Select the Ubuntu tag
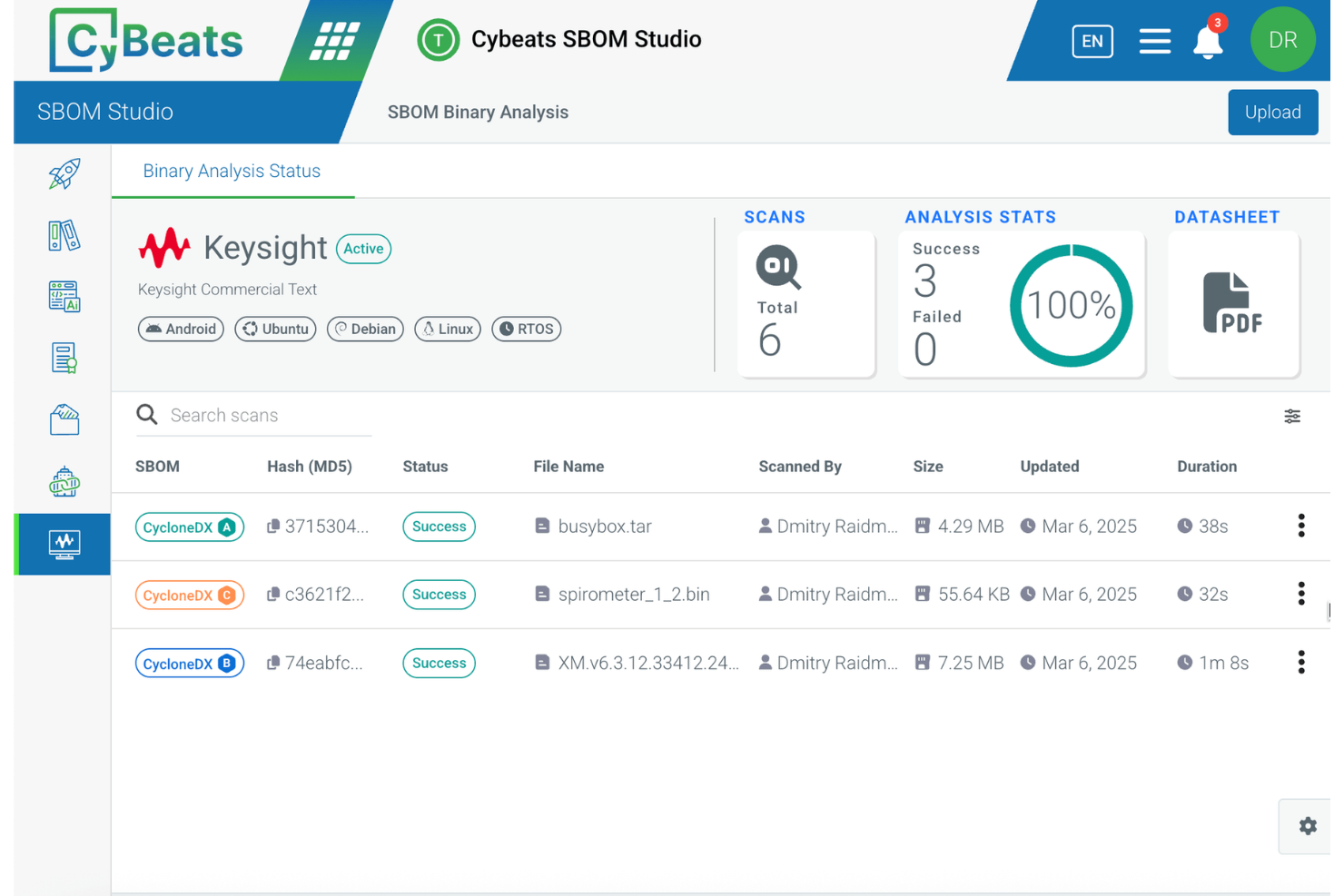 (275, 329)
